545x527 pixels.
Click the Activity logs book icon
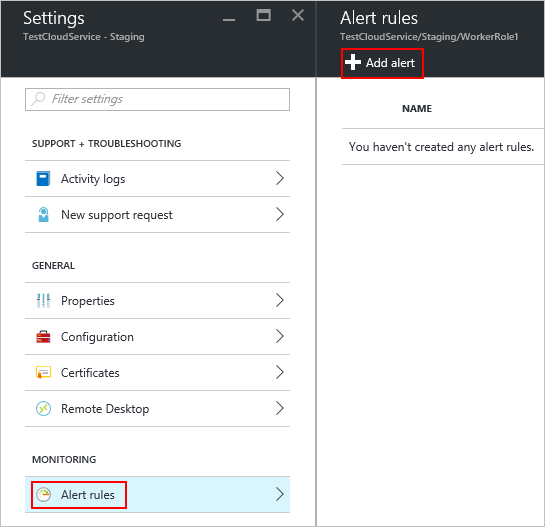[x=43, y=179]
